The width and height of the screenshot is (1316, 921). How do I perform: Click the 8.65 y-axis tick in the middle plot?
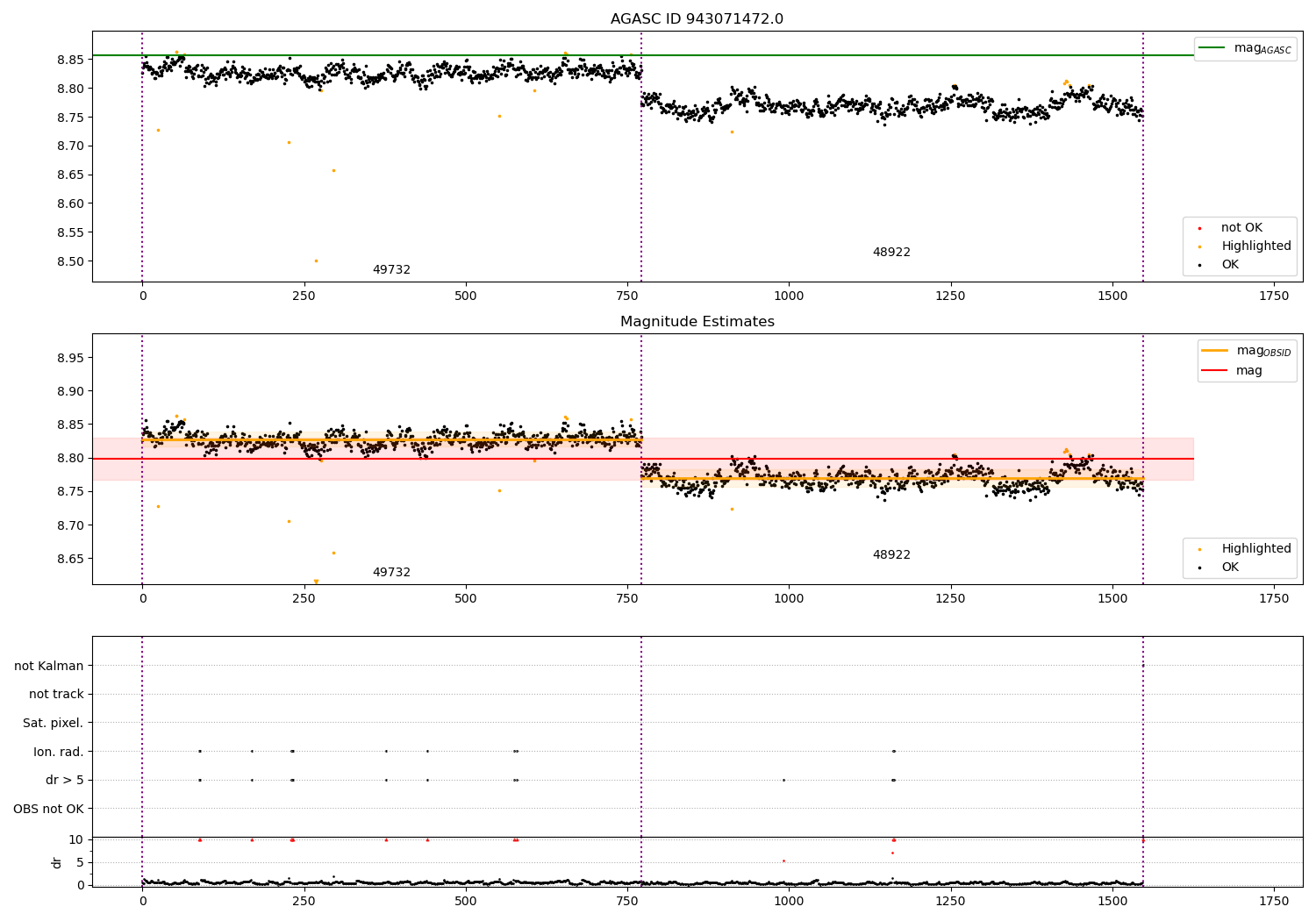(69, 559)
